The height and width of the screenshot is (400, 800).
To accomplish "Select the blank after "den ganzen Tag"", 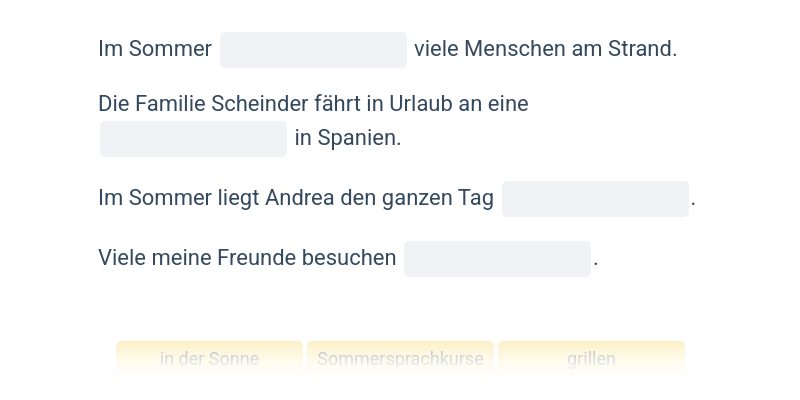I will [595, 199].
